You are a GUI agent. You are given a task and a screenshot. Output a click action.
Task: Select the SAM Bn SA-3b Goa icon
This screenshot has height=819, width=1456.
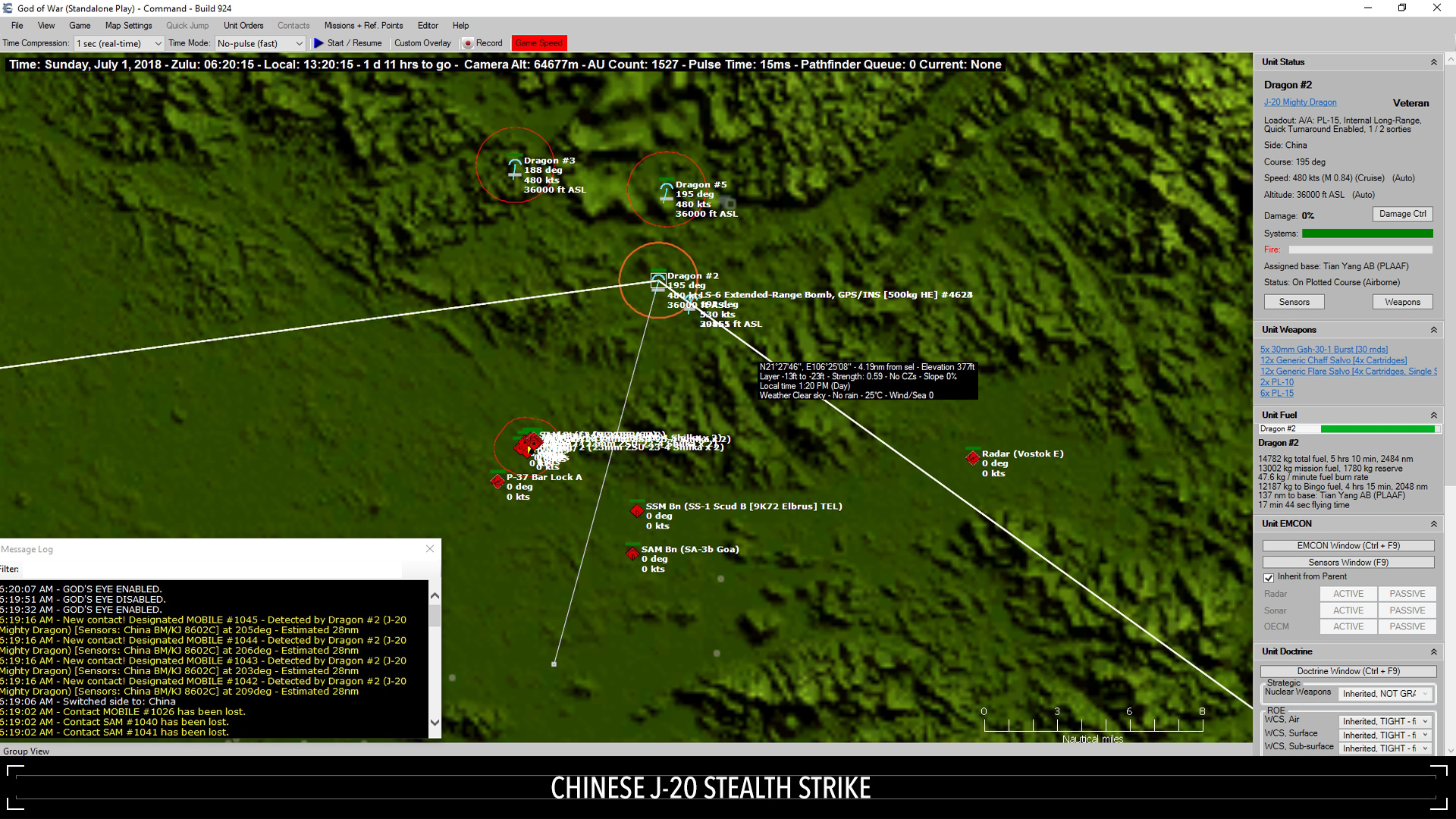[633, 554]
